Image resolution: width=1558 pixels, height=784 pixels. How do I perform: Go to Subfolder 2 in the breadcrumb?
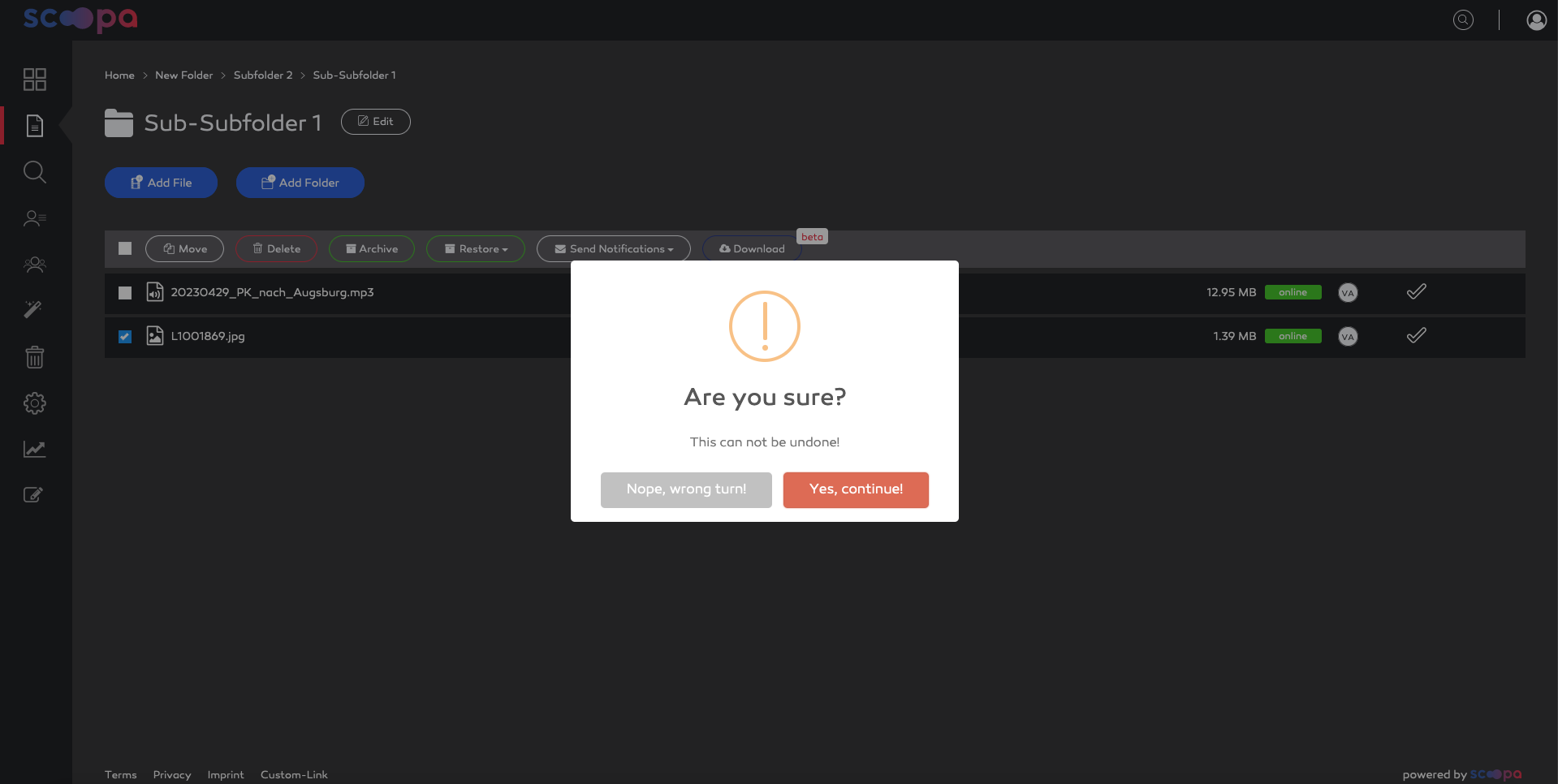click(x=263, y=75)
